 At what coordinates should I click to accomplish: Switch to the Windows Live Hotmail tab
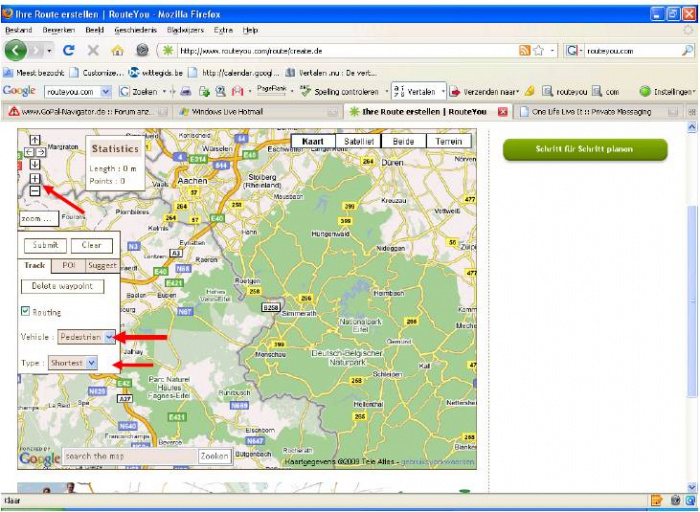[257, 112]
